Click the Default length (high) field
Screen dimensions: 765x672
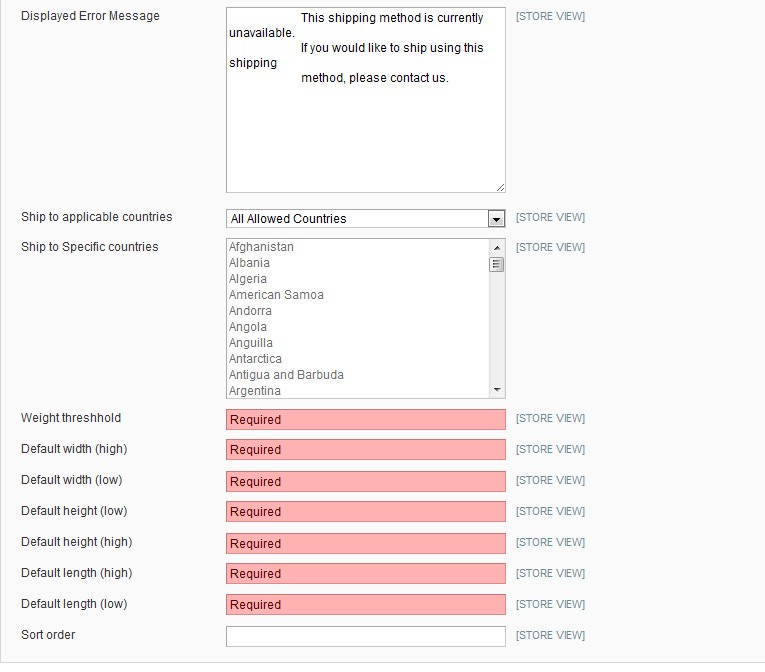click(365, 573)
